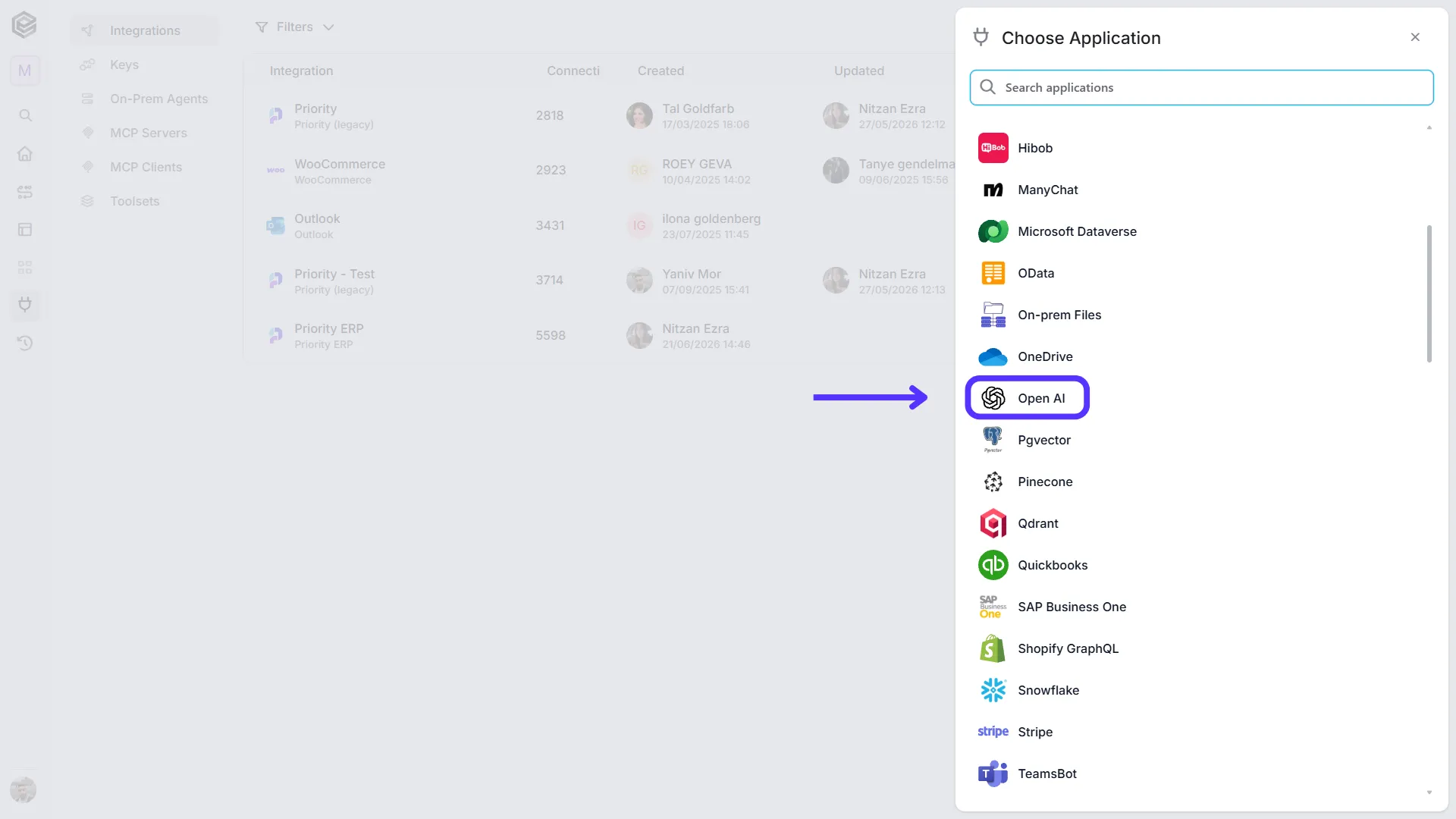Select the OneDrive cloud icon

(993, 356)
